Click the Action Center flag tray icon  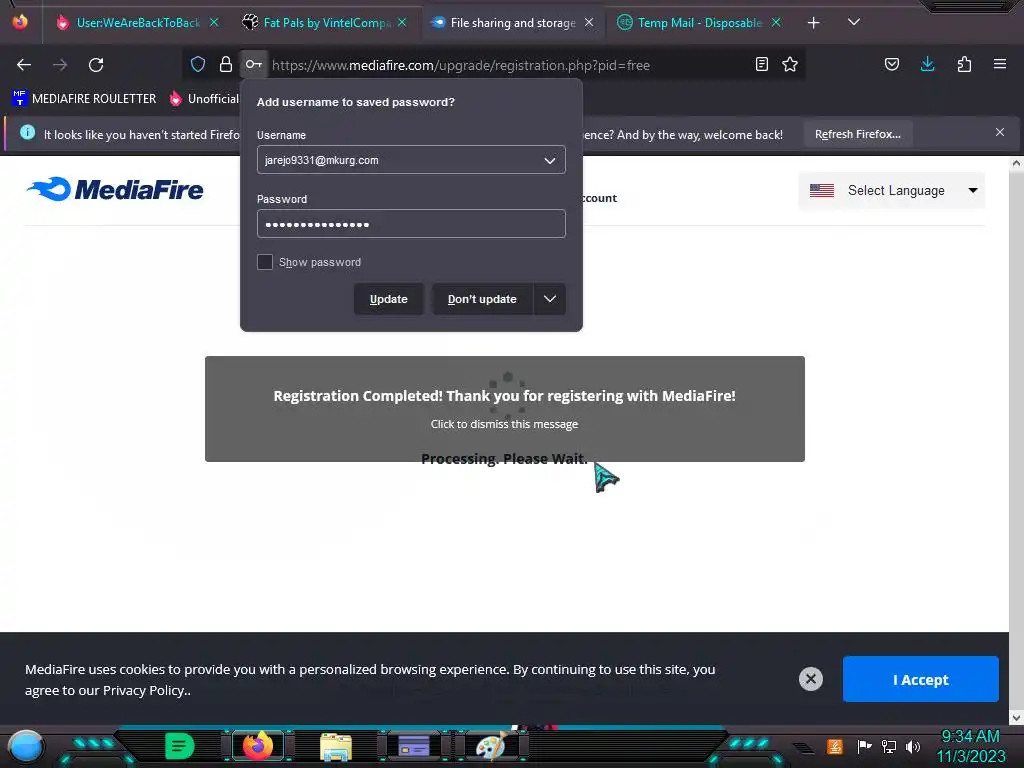(864, 746)
